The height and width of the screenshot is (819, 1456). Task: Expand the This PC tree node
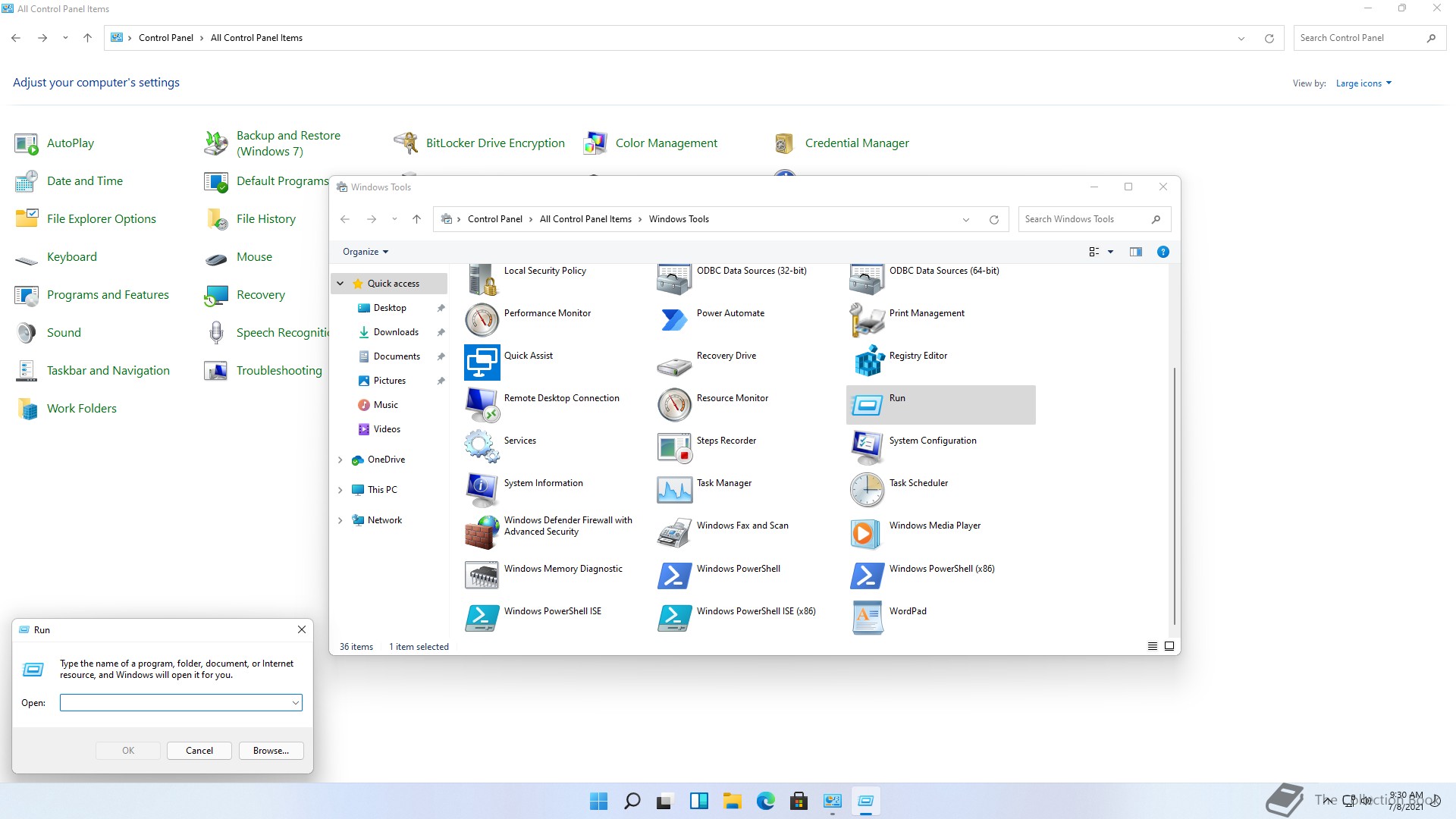(340, 490)
